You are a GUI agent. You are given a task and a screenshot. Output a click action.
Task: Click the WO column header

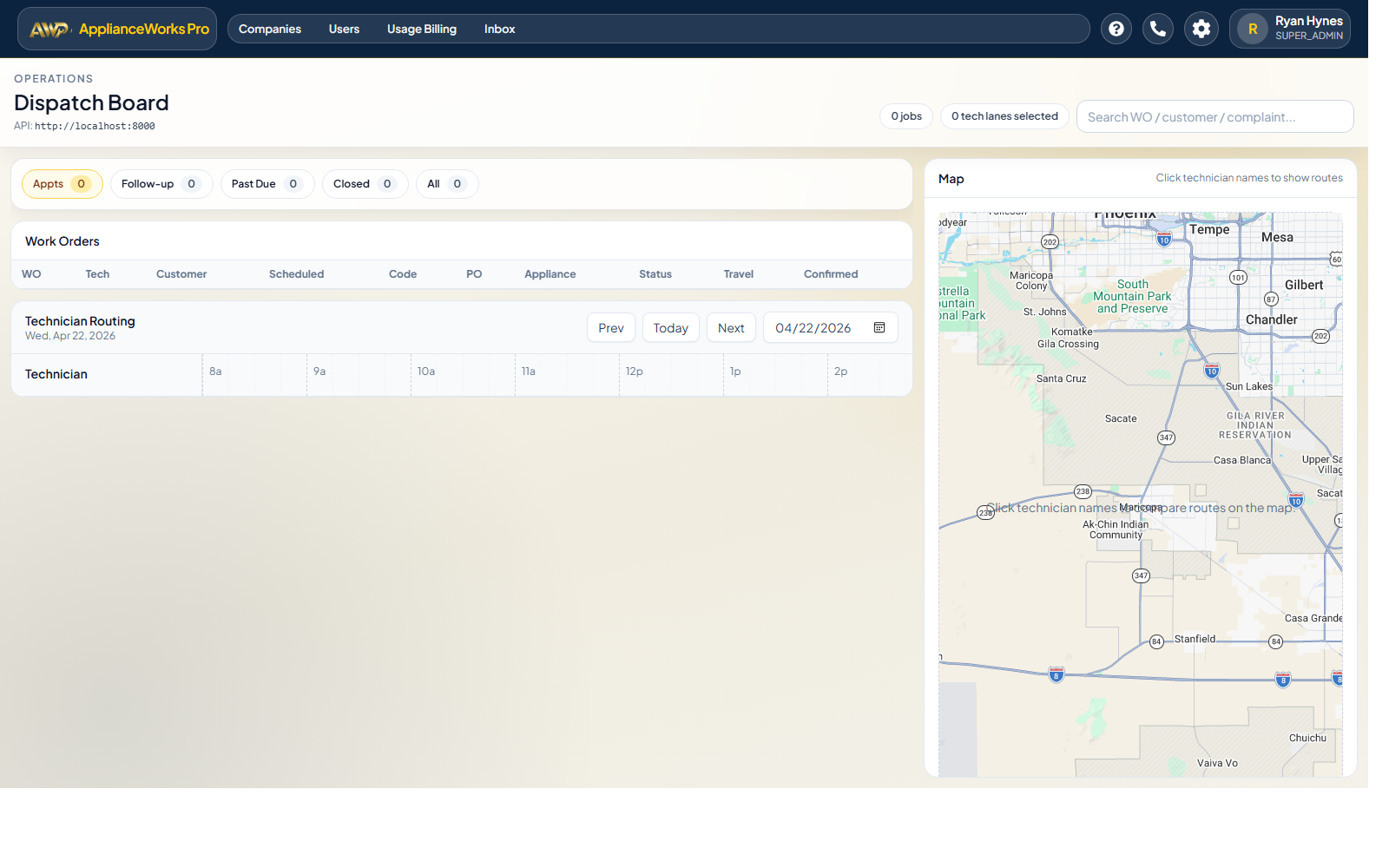(x=31, y=274)
